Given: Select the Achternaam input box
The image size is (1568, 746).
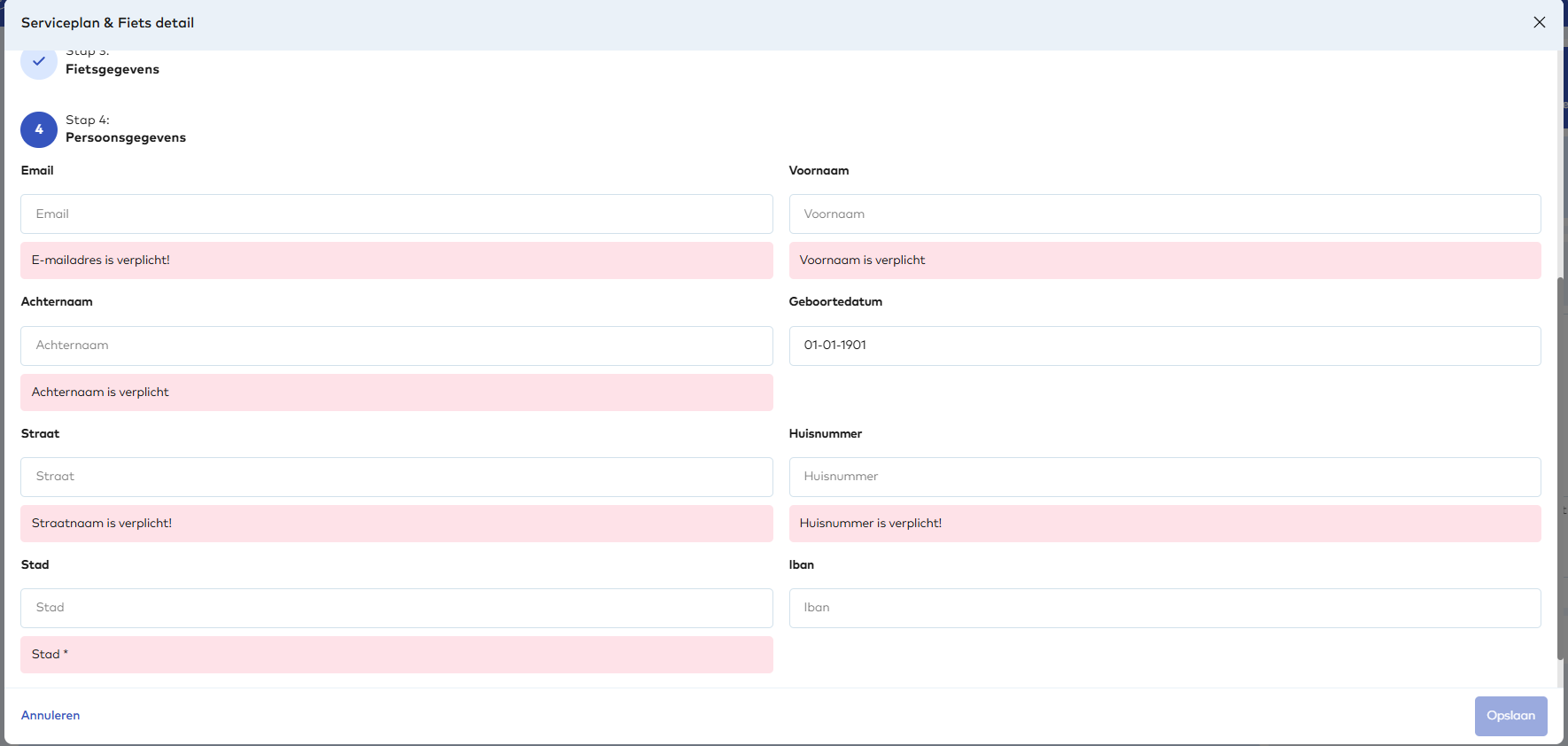Looking at the screenshot, I should click(397, 346).
